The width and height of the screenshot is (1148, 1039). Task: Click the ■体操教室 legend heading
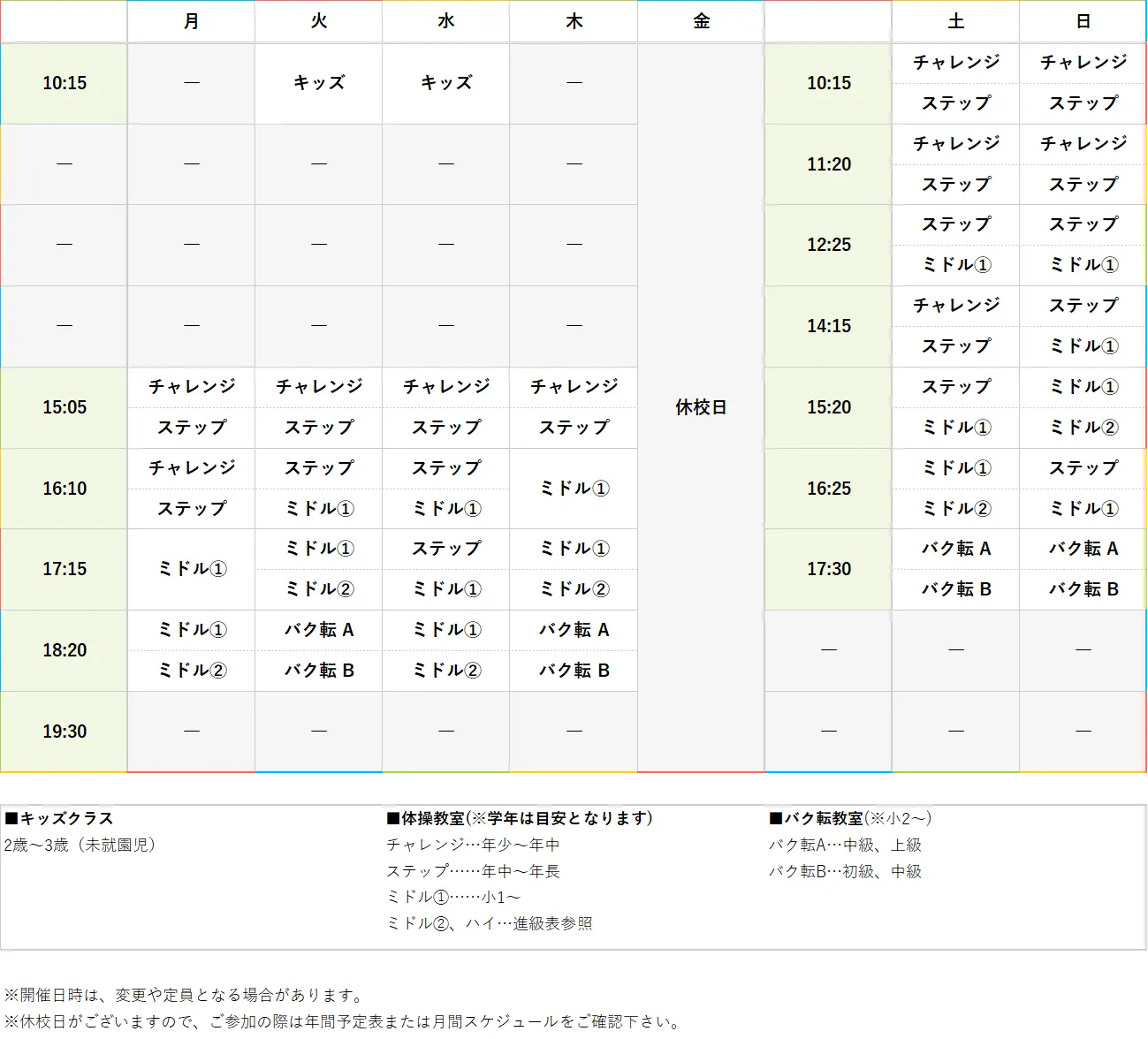517,818
